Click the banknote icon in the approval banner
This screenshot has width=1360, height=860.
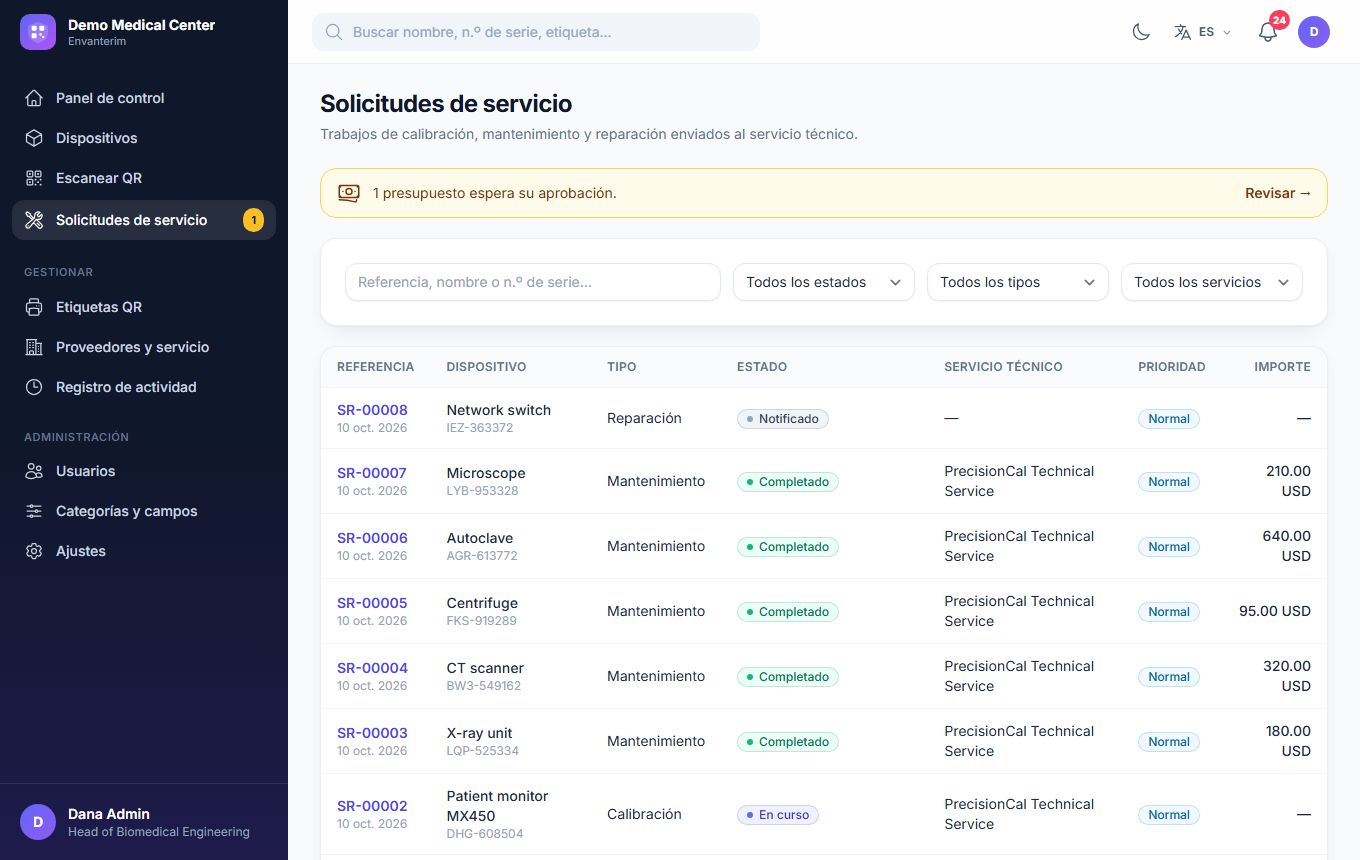point(348,193)
